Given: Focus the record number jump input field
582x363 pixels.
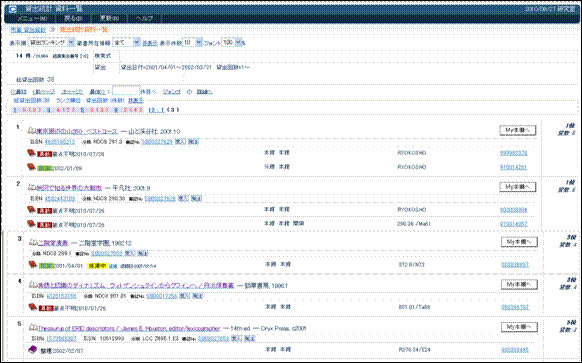Looking at the screenshot, I should coord(126,91).
